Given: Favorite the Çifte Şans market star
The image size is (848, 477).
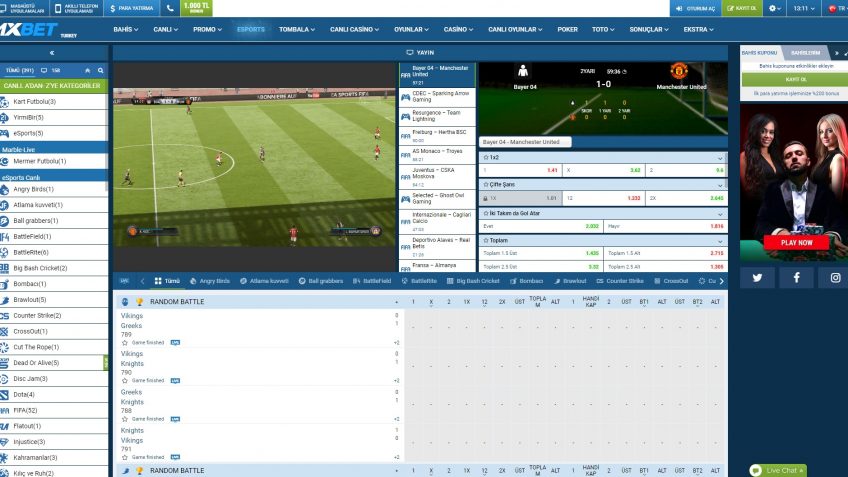Looking at the screenshot, I should 486,184.
